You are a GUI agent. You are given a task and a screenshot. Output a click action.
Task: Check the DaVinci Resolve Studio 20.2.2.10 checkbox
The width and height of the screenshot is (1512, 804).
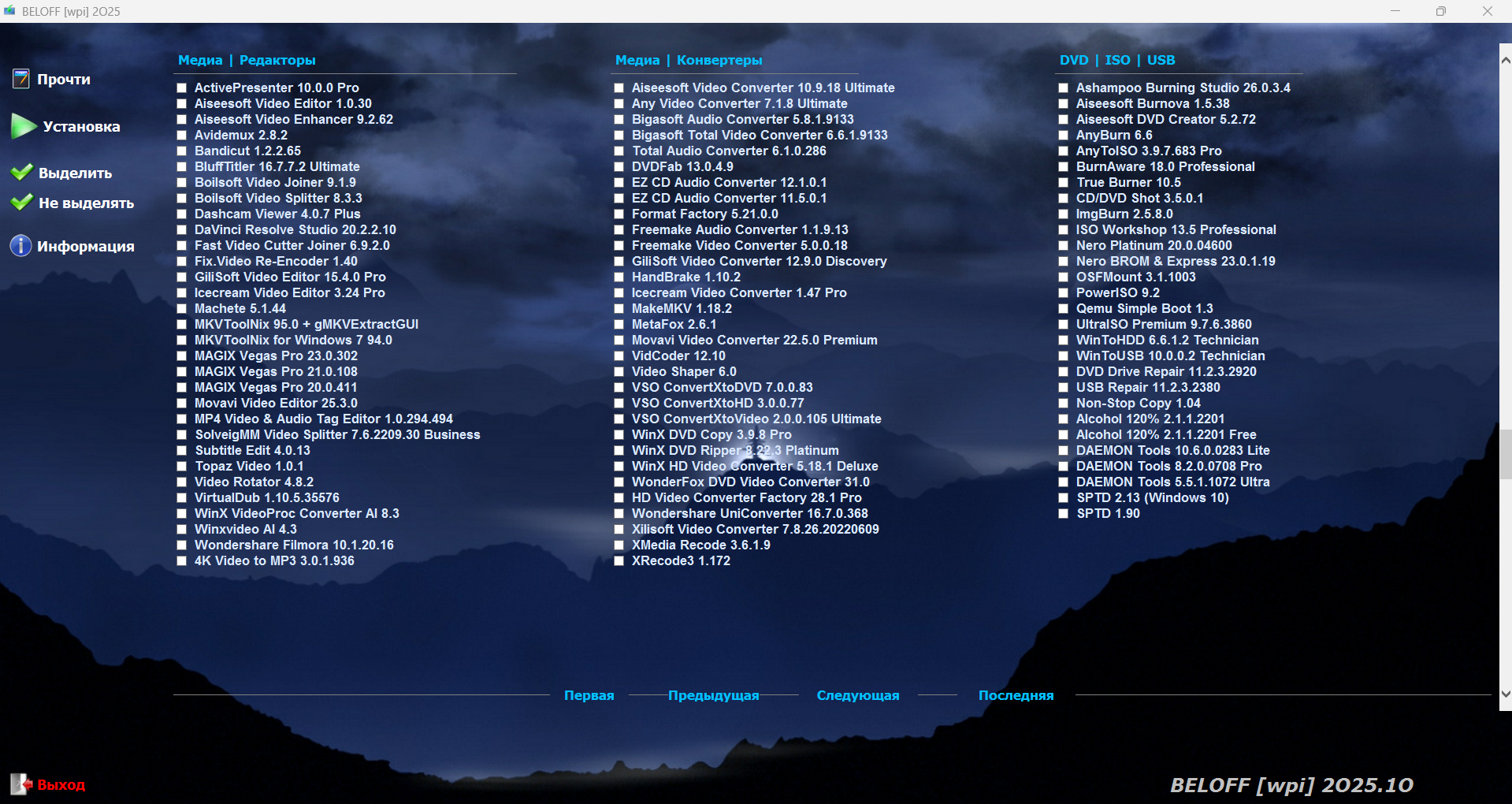tap(182, 230)
